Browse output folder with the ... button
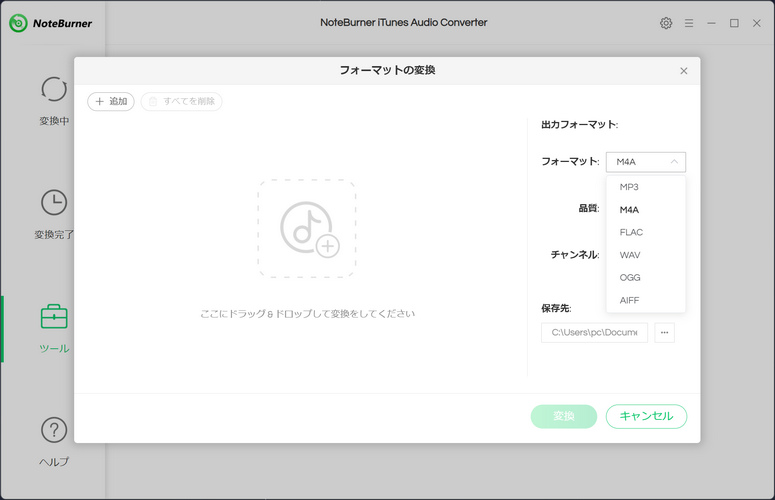775x500 pixels. [x=664, y=333]
